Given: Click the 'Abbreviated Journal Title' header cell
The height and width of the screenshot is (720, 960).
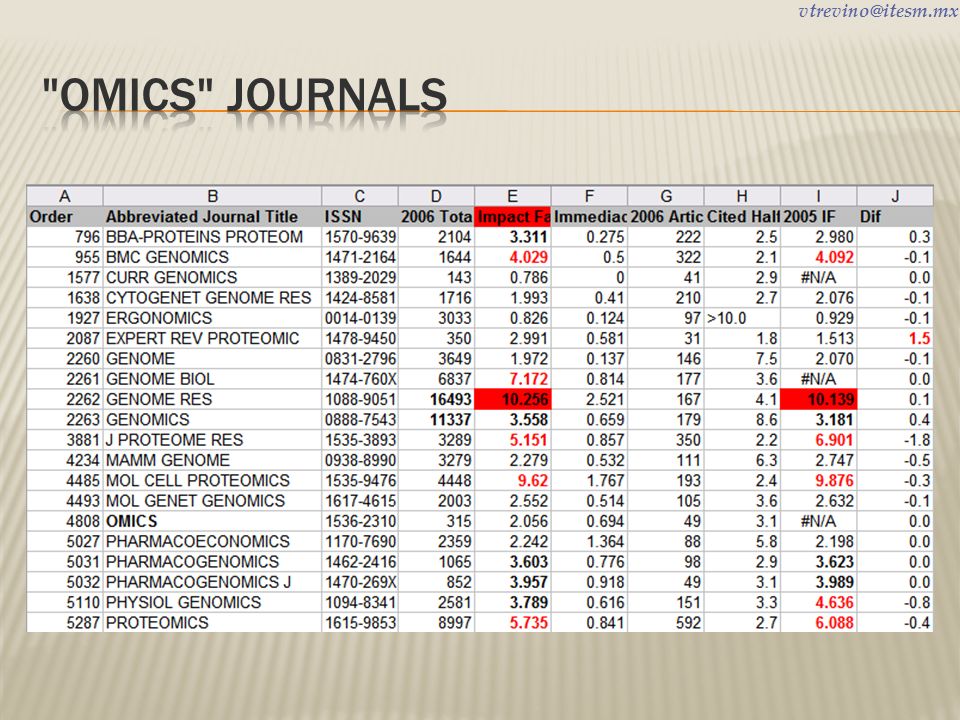Looking at the screenshot, I should pos(212,217).
